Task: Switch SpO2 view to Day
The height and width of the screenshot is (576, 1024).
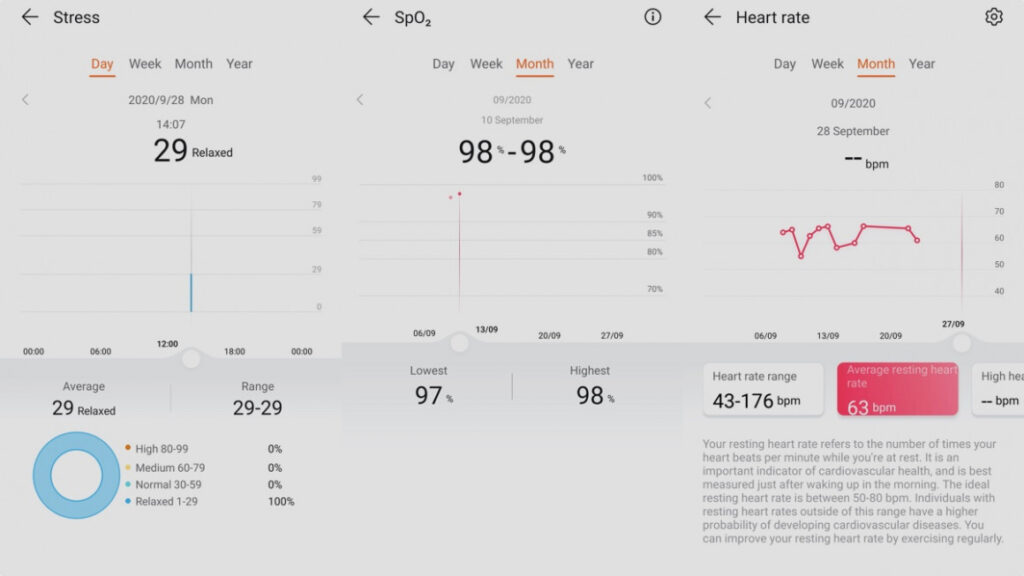Action: tap(444, 64)
